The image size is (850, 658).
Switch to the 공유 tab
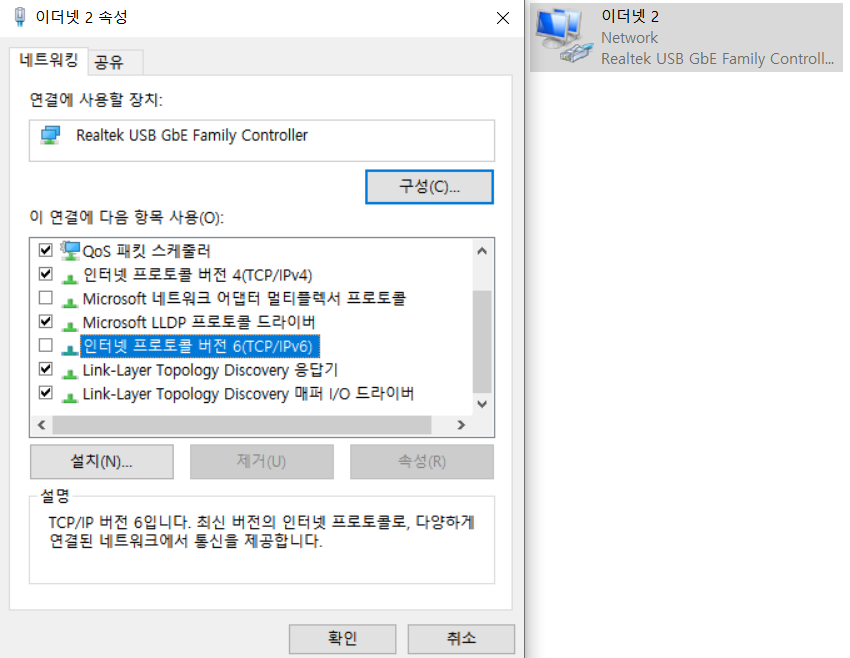(115, 62)
